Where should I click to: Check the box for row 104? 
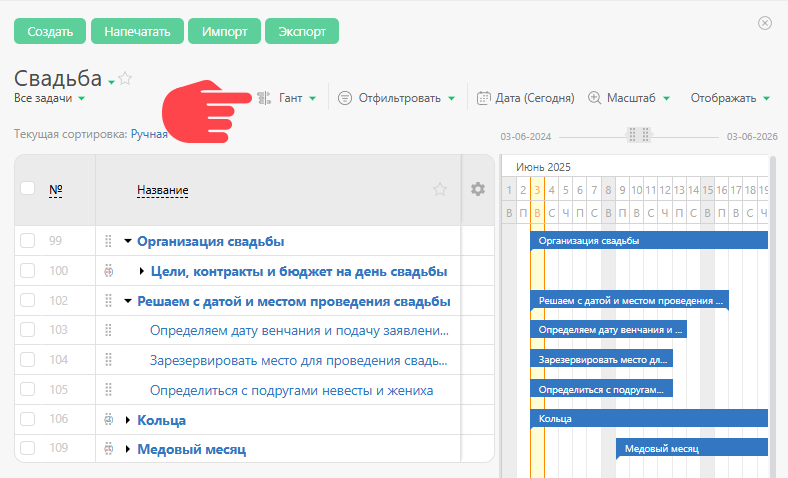27,360
